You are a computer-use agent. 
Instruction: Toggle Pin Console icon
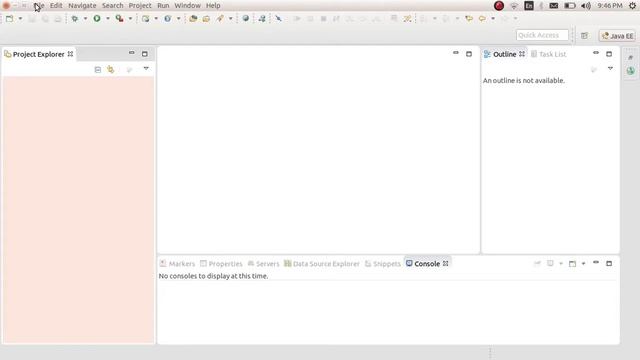[x=537, y=264]
